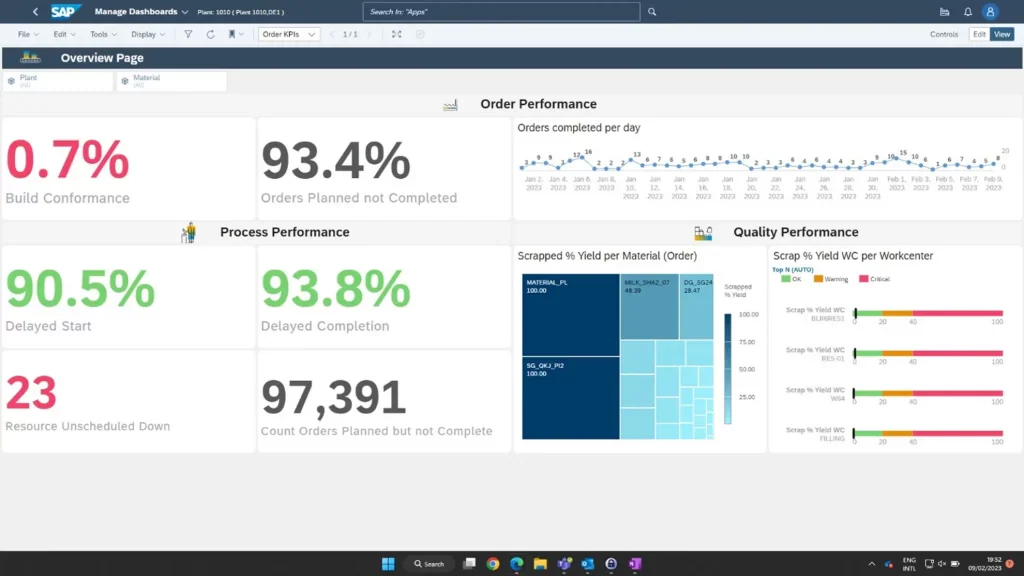Select MATERIAL_PL block in treemap
Viewport: 1024px width, 576px height.
[570, 315]
